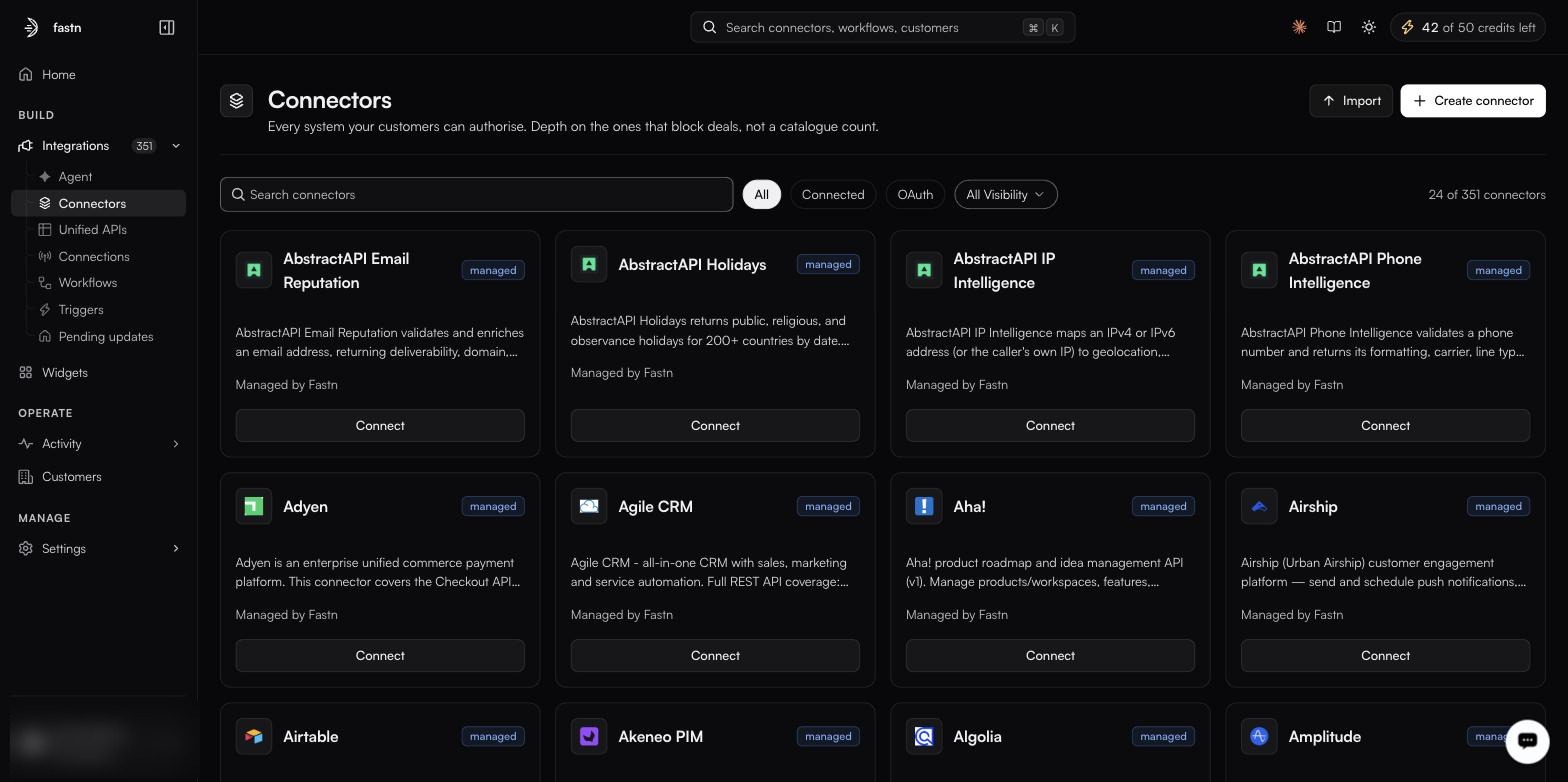Open the All Visibility dropdown
The image size is (1568, 782).
1006,194
